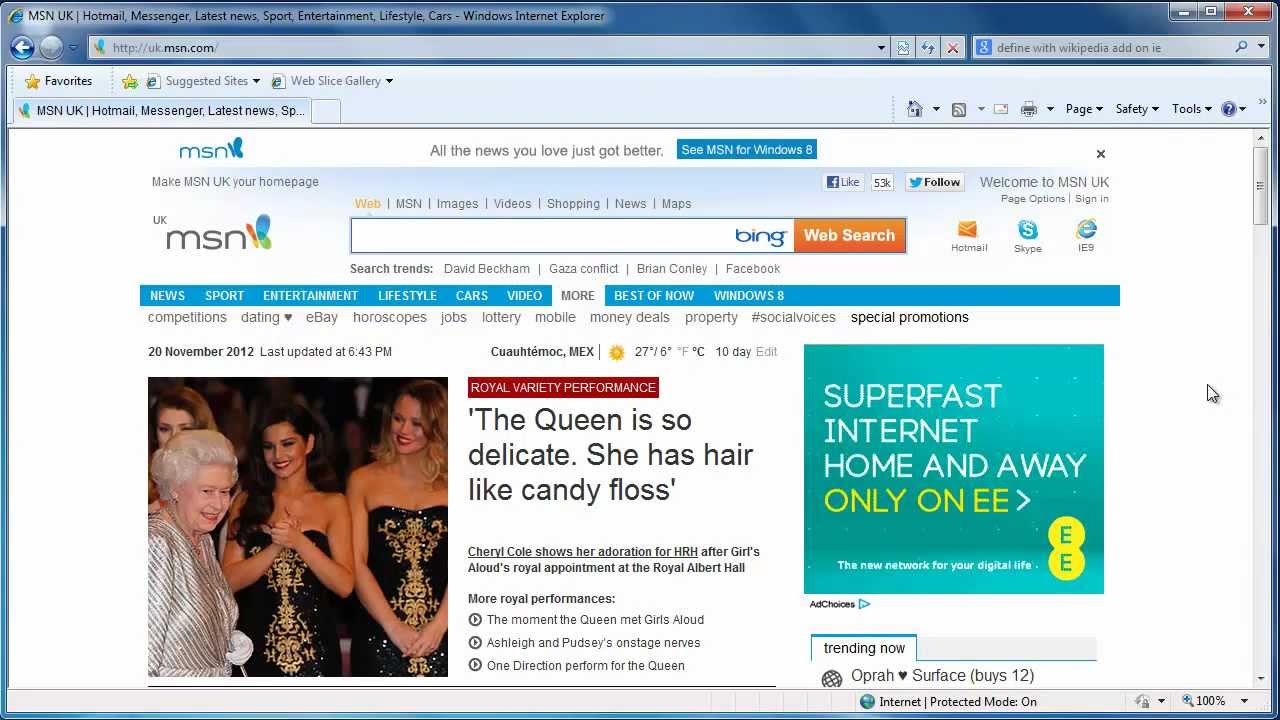Click the Print icon

pos(1029,109)
